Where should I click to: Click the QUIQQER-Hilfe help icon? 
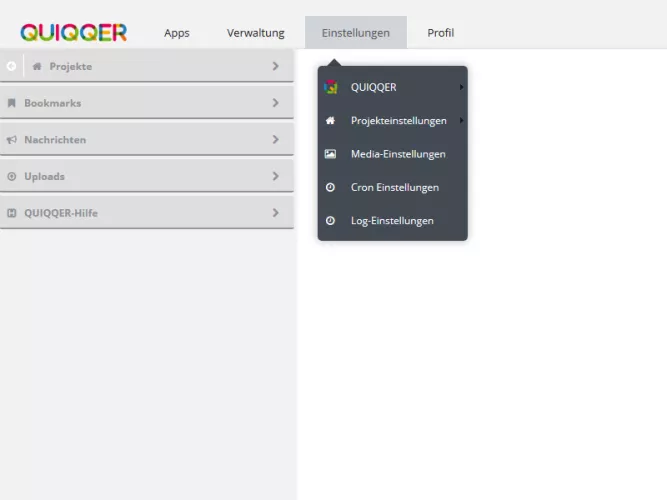click(x=12, y=213)
